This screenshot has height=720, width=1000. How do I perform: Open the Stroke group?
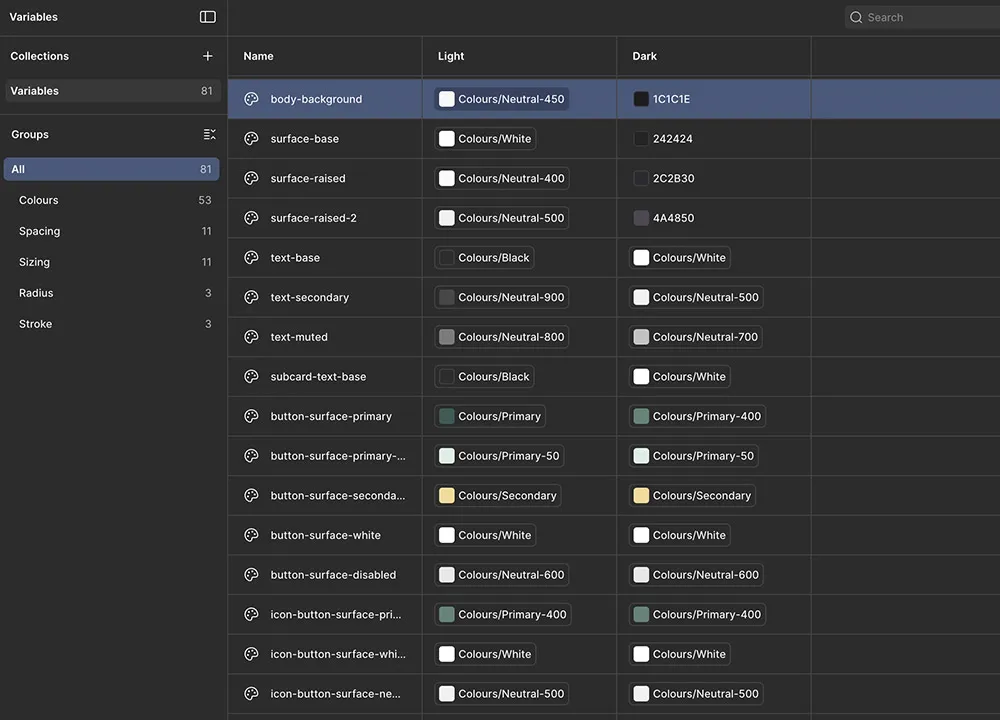(x=112, y=324)
